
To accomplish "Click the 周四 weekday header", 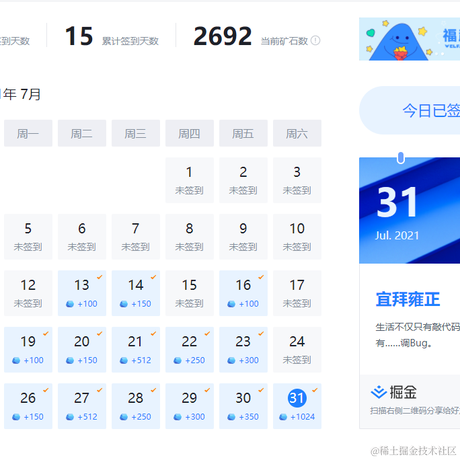I will coord(189,133).
